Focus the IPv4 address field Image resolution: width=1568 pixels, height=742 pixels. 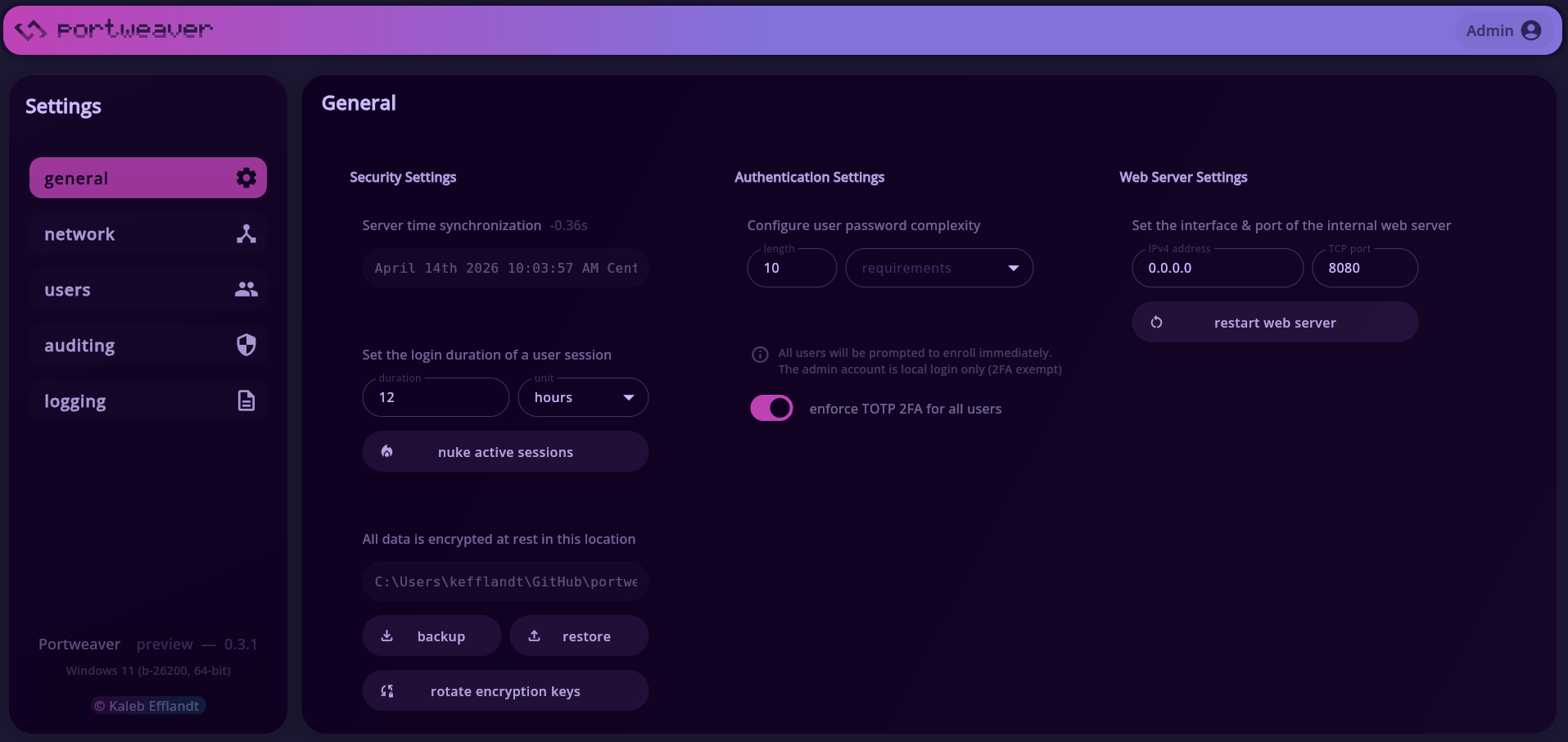coord(1218,268)
